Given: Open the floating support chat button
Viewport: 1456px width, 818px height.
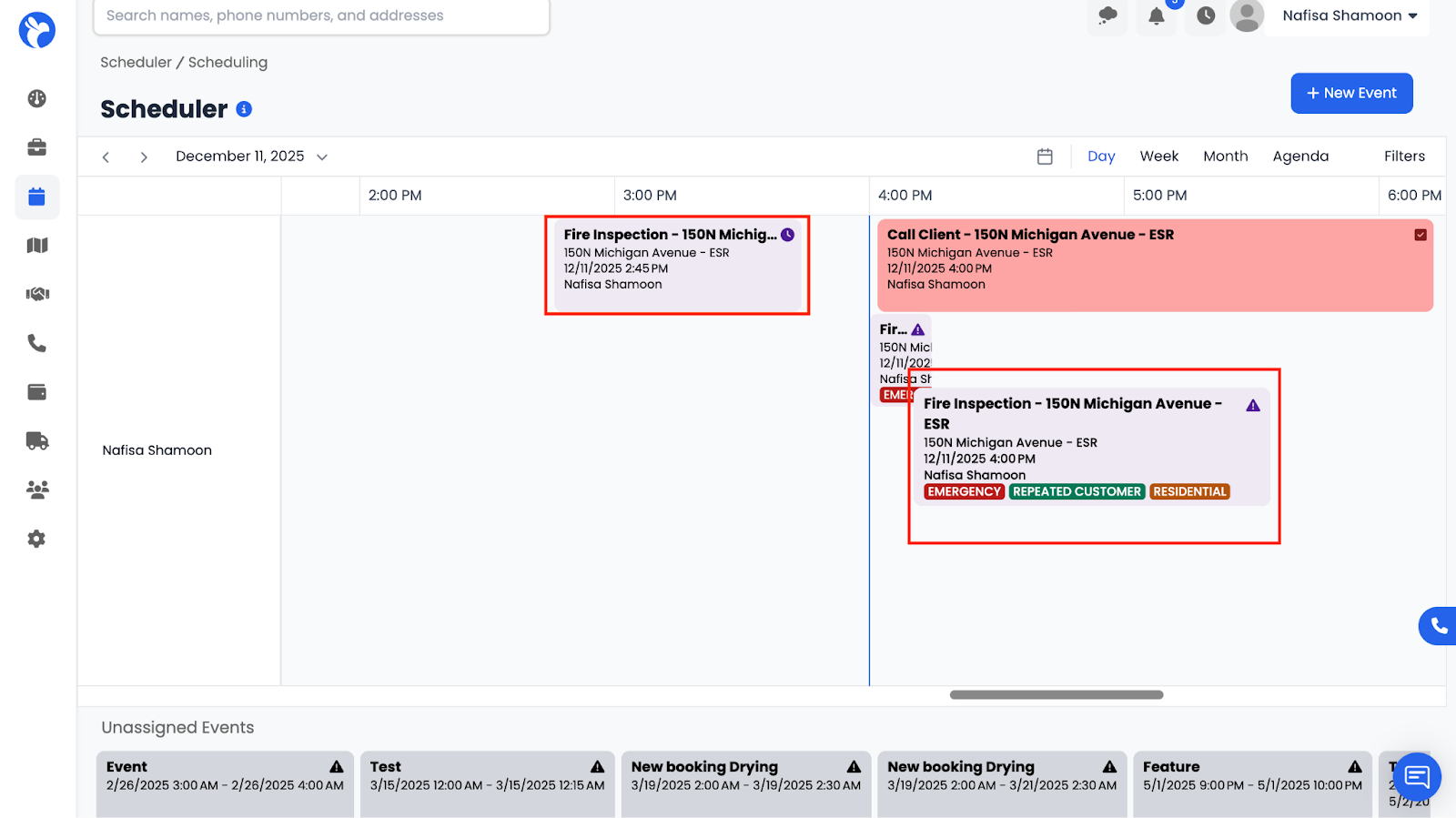Looking at the screenshot, I should [x=1417, y=777].
